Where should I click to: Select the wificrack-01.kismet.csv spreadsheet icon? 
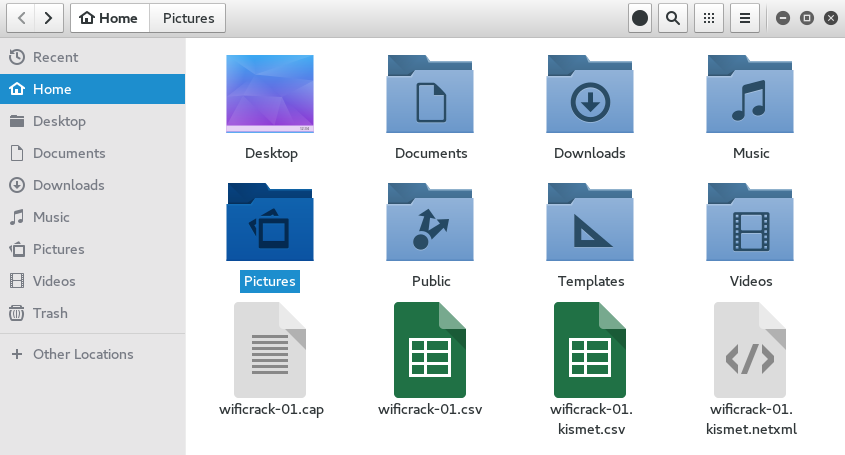(590, 350)
